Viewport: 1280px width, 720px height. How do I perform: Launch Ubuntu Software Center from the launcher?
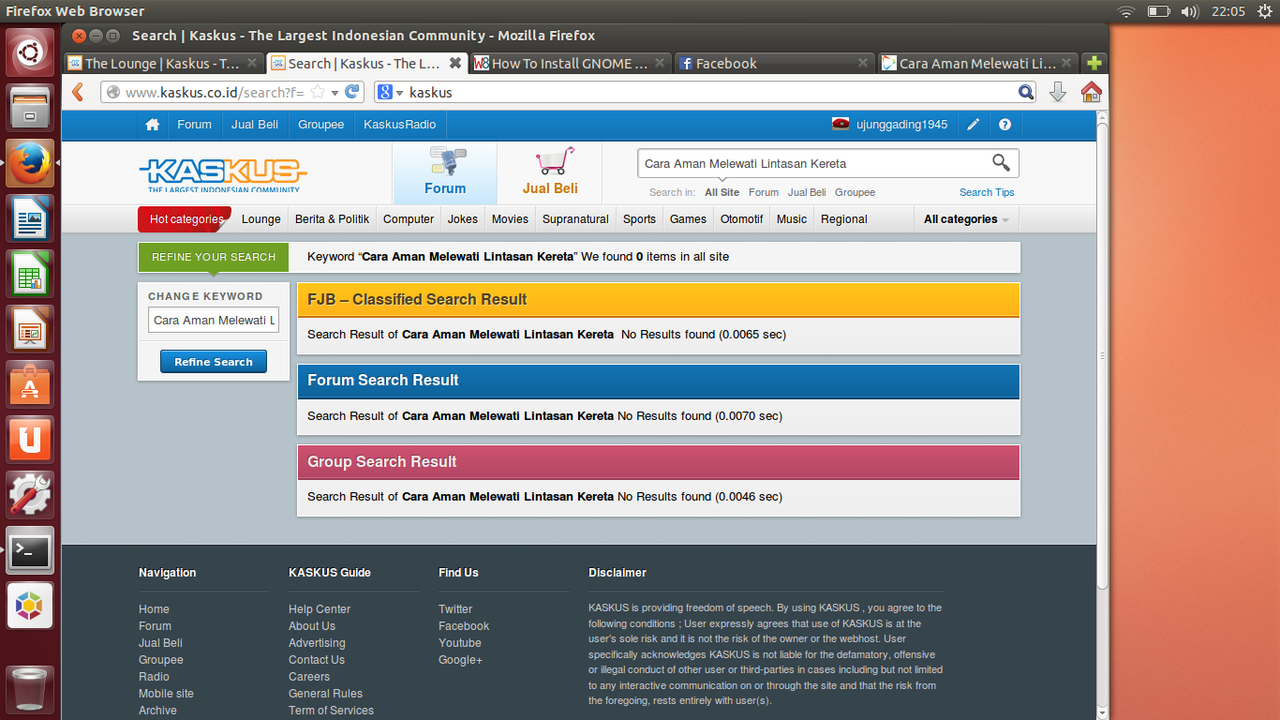click(x=30, y=383)
